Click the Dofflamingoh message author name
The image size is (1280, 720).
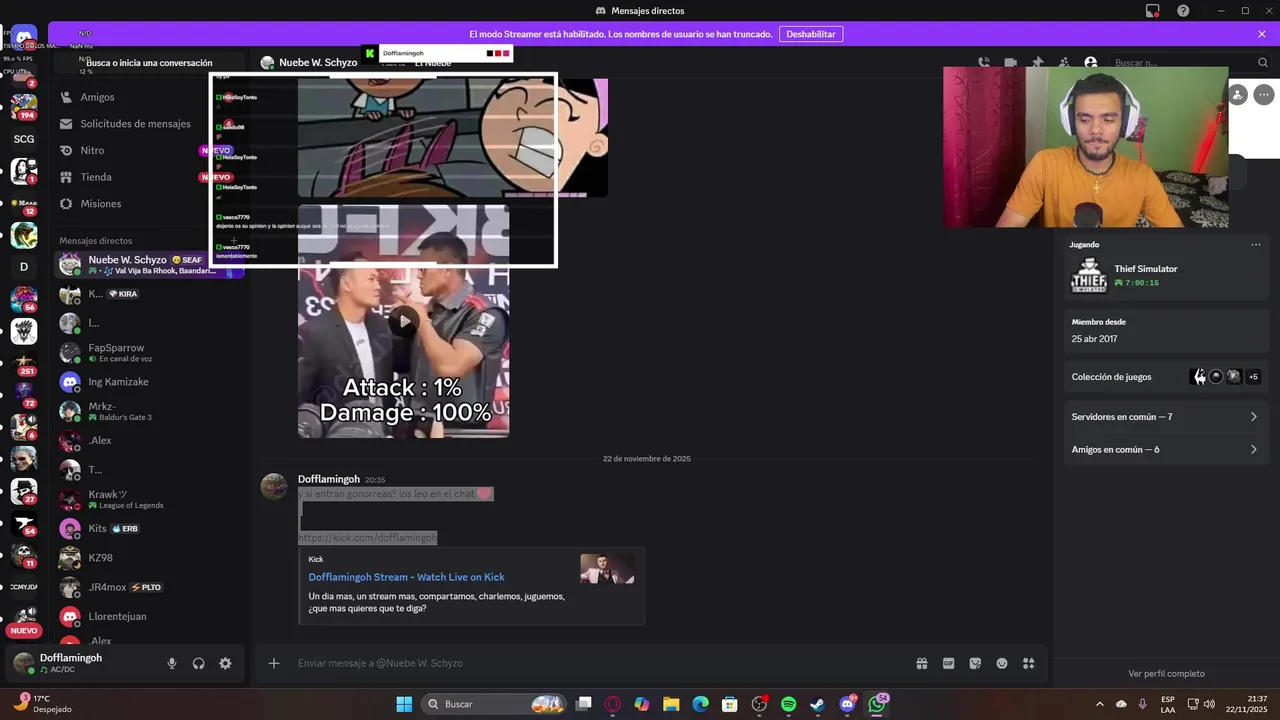coord(328,479)
